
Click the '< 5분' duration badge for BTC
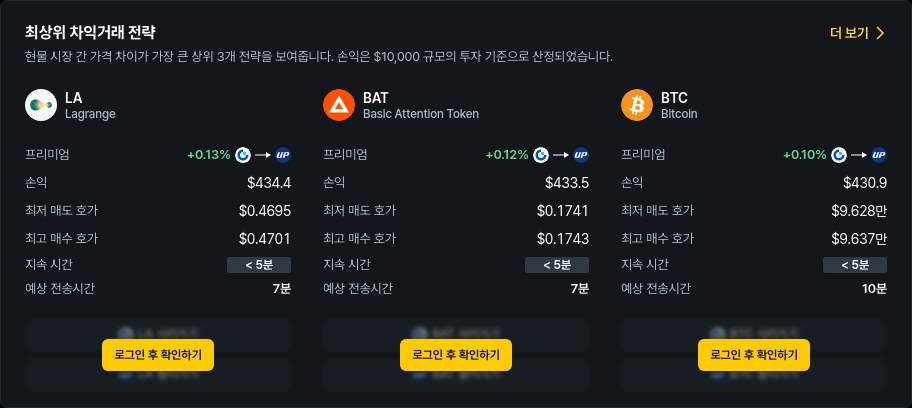click(x=855, y=265)
